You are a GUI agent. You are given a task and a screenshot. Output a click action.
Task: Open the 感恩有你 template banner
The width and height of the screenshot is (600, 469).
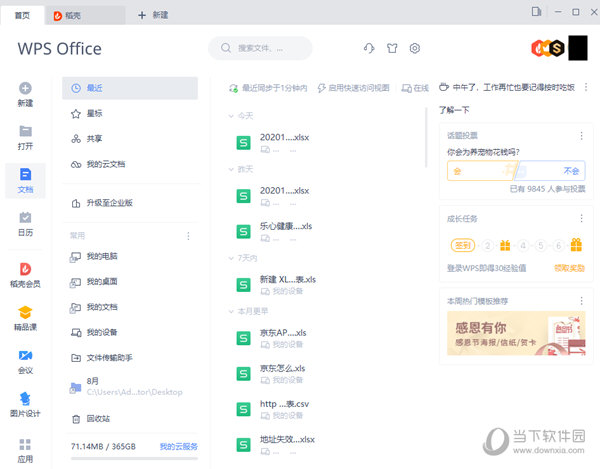[x=516, y=333]
